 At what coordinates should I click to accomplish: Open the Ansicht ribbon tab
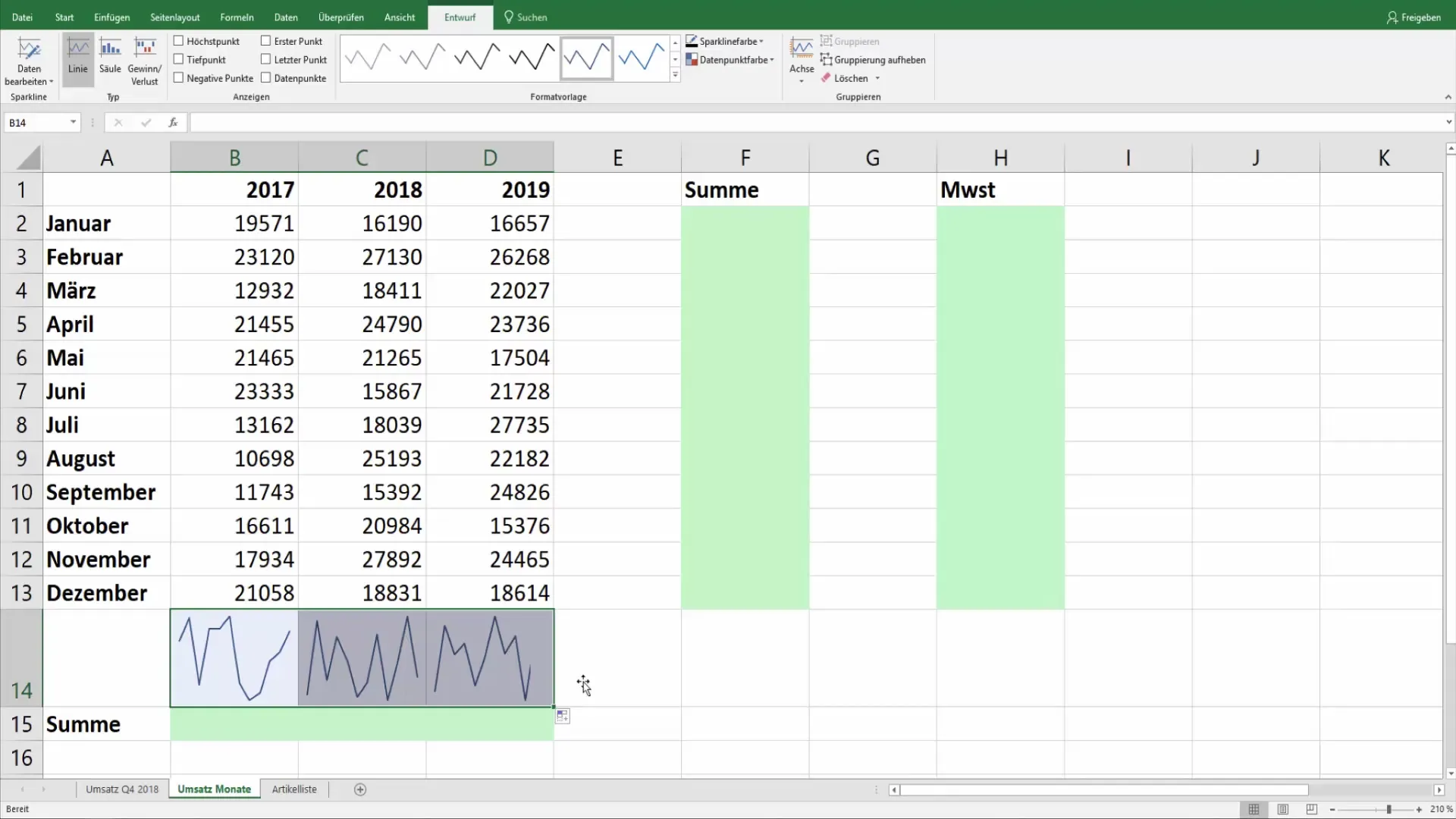[x=400, y=17]
